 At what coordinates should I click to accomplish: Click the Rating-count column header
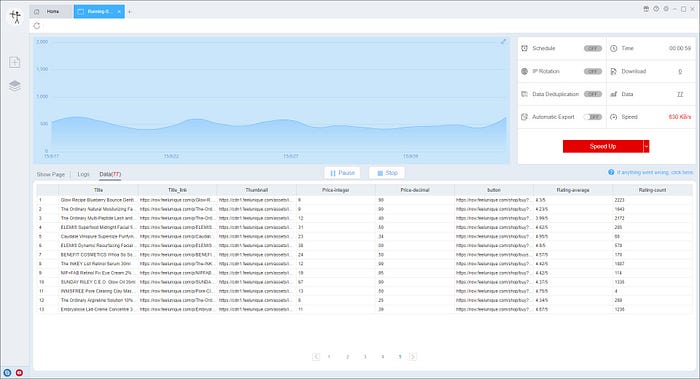tap(652, 190)
